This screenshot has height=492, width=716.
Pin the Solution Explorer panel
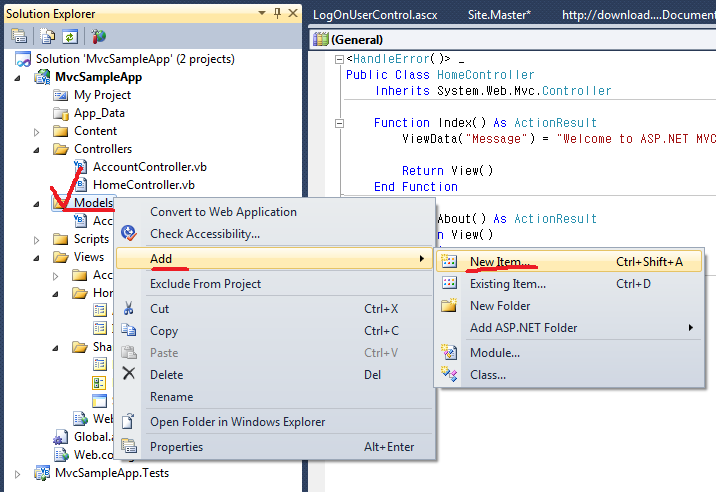tap(277, 13)
